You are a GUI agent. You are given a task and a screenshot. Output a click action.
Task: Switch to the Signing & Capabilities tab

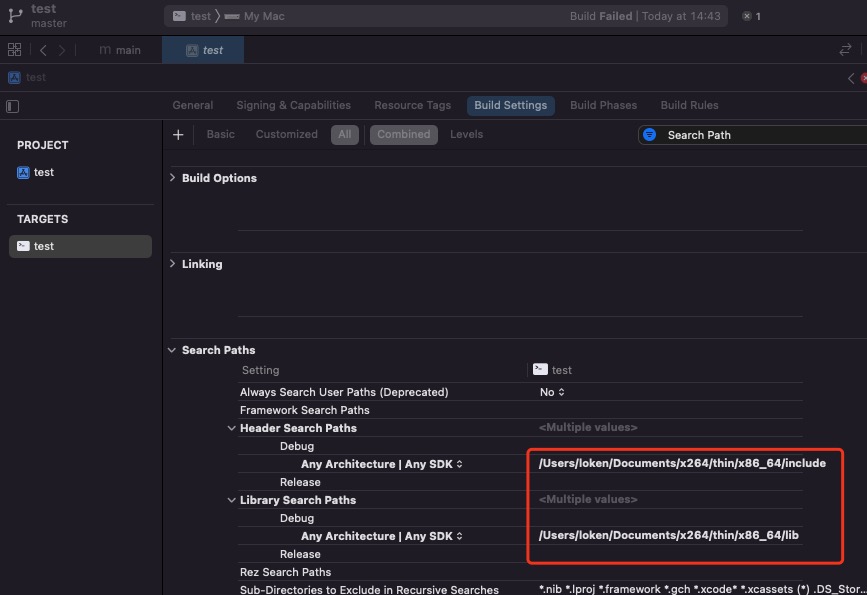293,105
